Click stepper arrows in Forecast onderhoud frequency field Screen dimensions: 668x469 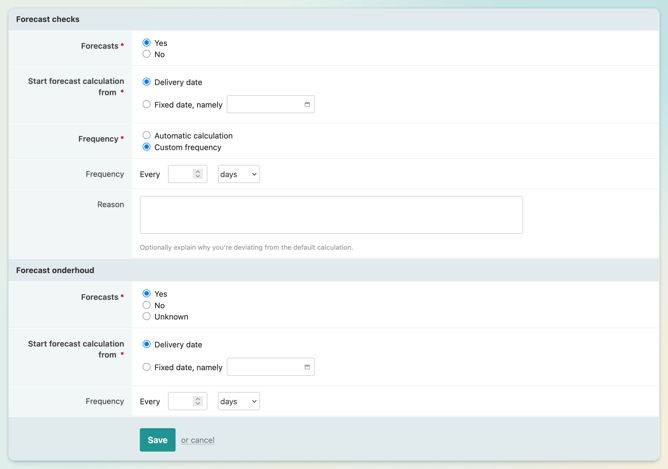(198, 401)
